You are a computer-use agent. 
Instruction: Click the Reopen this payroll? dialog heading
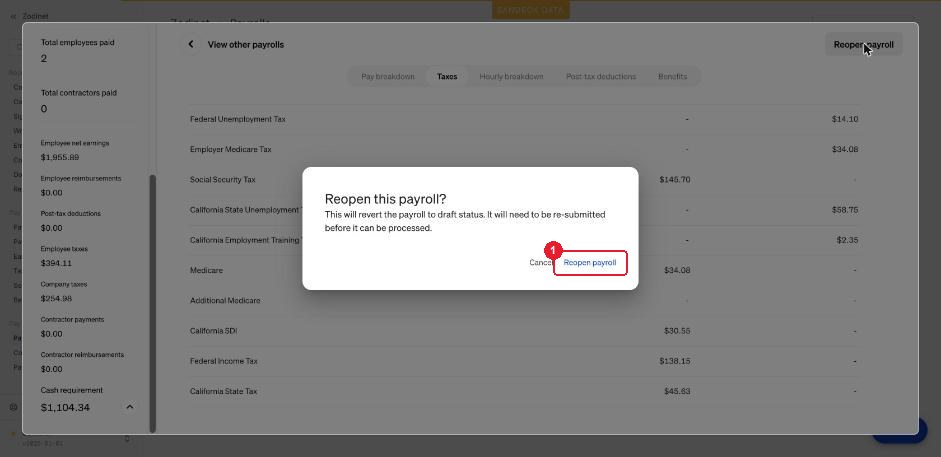[385, 199]
